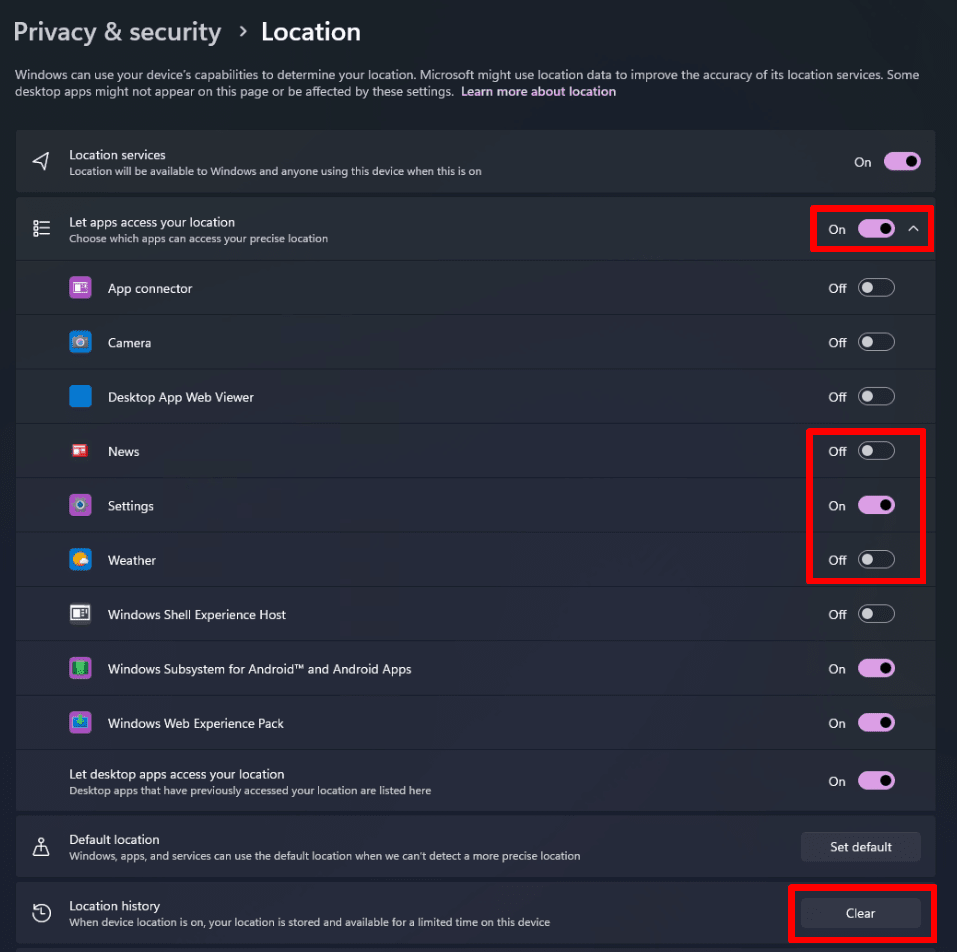
Task: Click the Location services arrow icon
Action: 41,162
